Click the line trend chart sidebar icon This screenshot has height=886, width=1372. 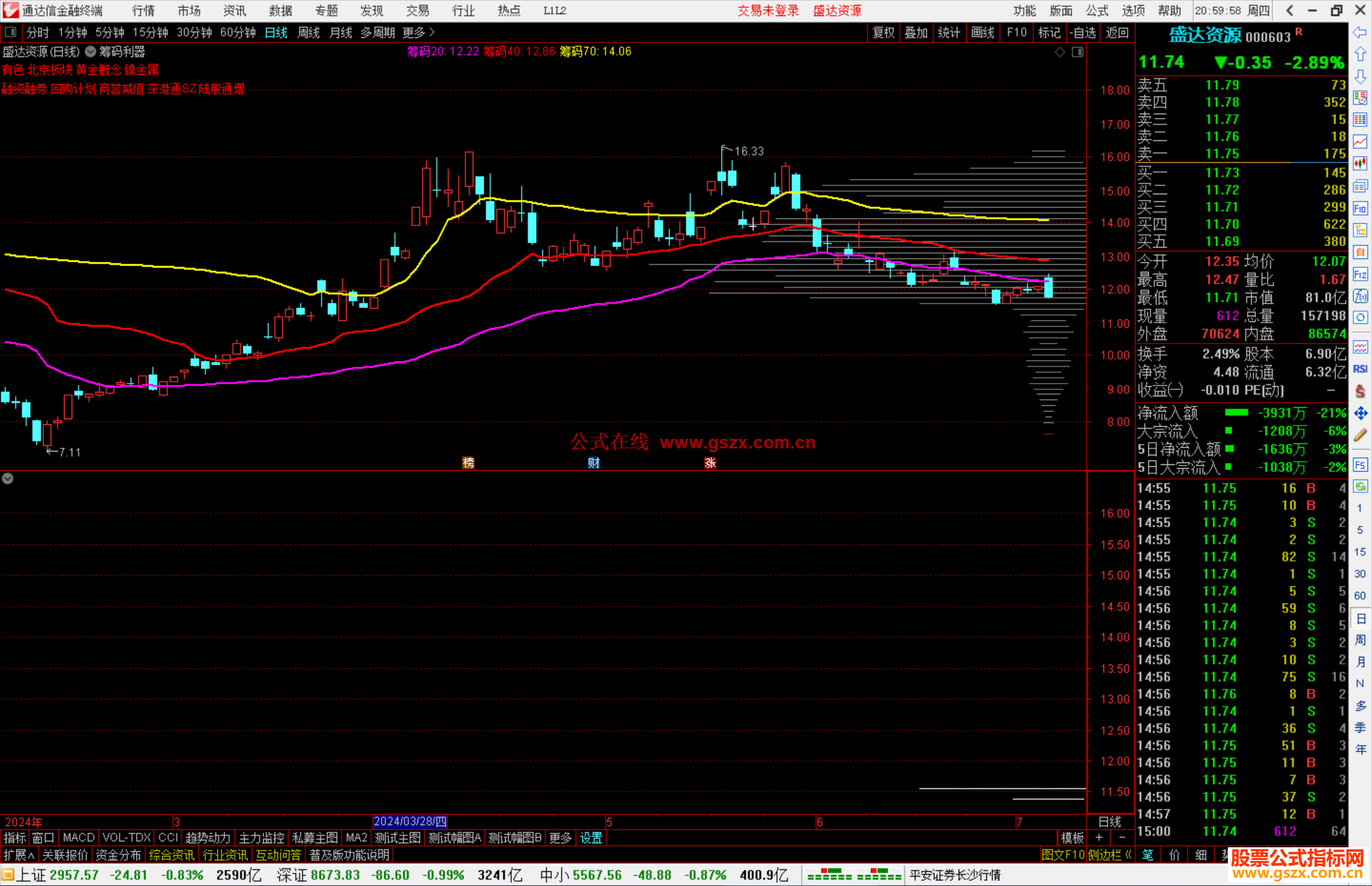1360,142
